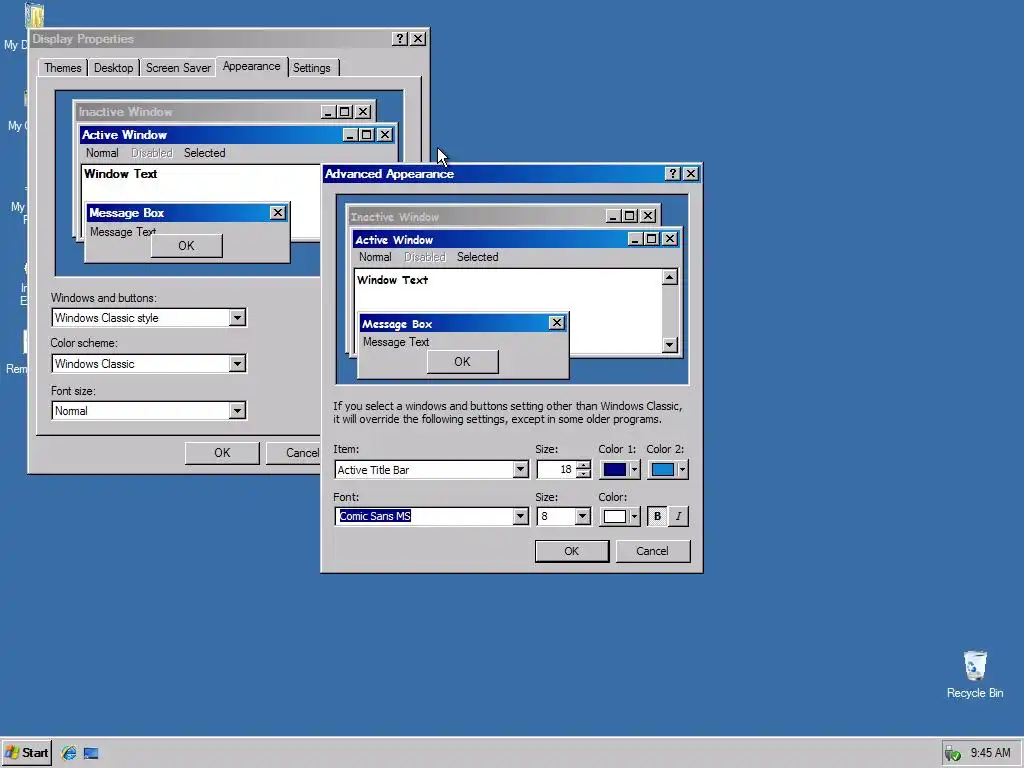Click the help question mark in Advanced Appearance
This screenshot has width=1024, height=768.
click(x=673, y=174)
